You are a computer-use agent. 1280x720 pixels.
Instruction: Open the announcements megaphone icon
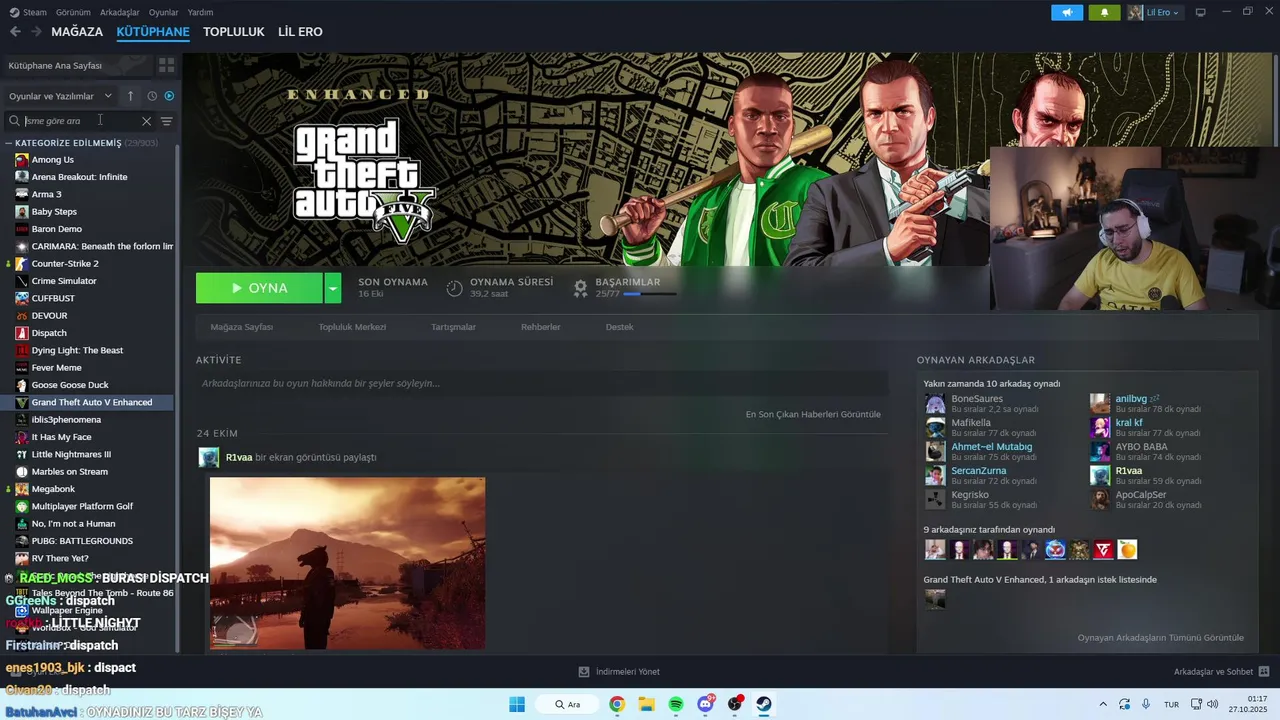click(x=1067, y=12)
